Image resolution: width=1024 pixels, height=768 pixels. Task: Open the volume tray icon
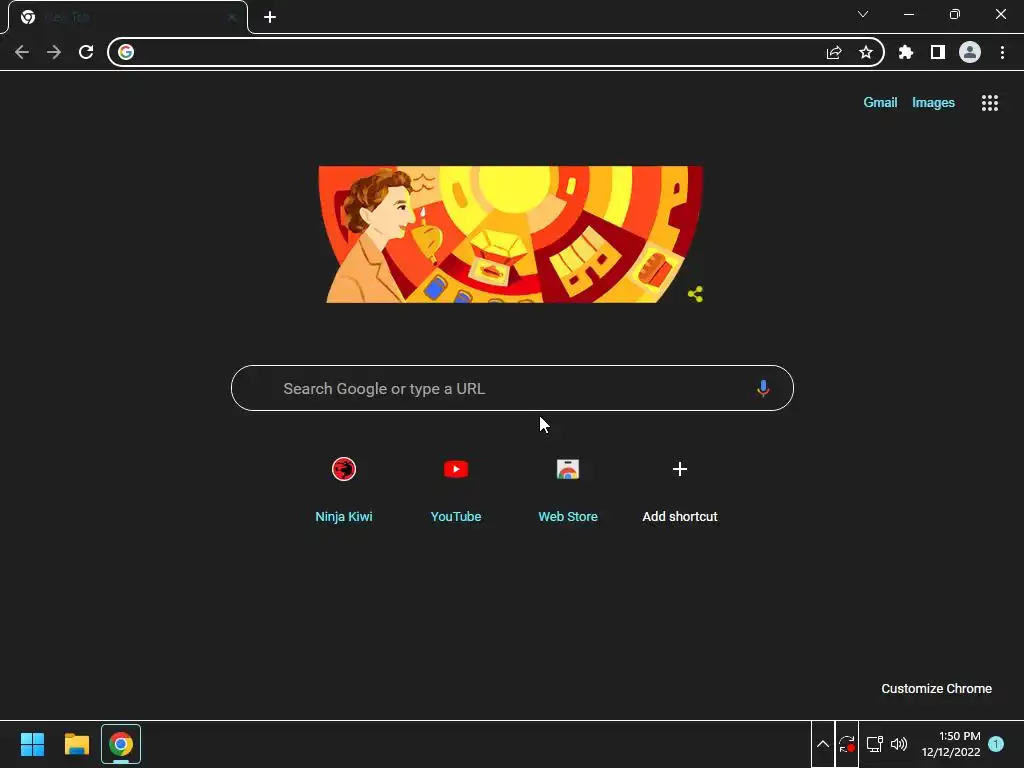coord(899,744)
